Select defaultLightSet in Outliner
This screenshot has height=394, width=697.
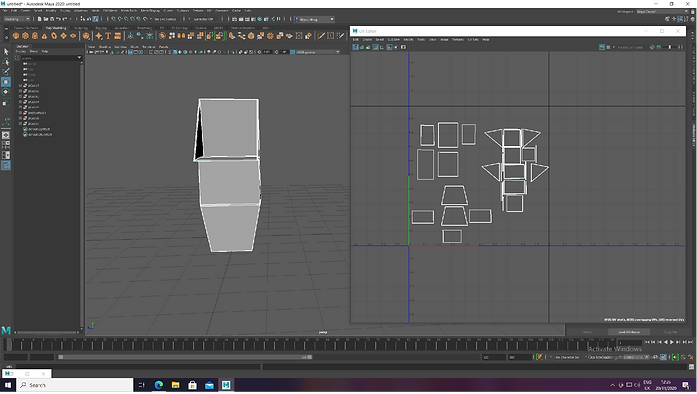tap(39, 129)
